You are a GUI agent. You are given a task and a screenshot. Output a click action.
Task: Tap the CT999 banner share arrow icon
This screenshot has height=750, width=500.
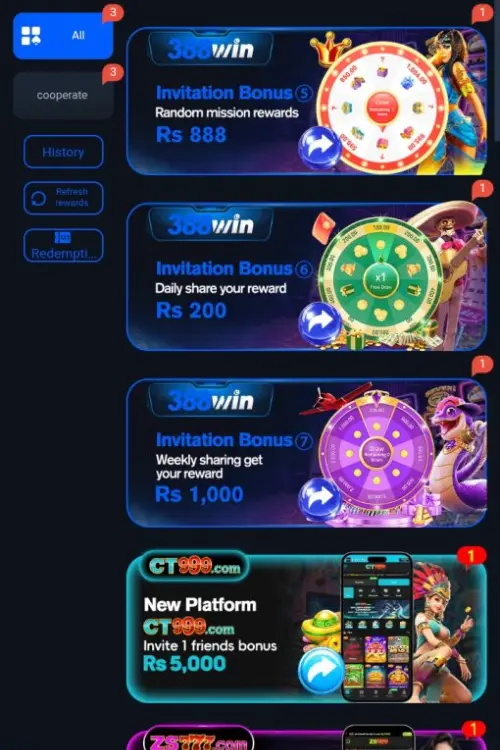(321, 670)
